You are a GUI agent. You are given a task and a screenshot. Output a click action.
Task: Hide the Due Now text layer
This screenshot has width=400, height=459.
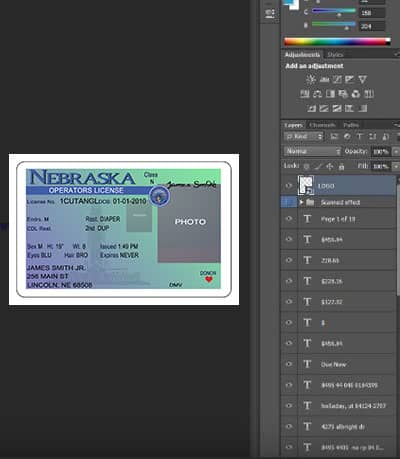289,364
